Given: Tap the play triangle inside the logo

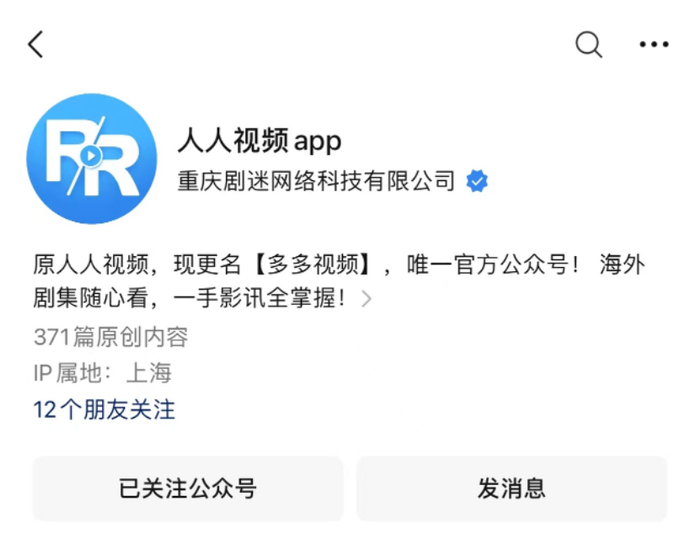Looking at the screenshot, I should (x=90, y=157).
